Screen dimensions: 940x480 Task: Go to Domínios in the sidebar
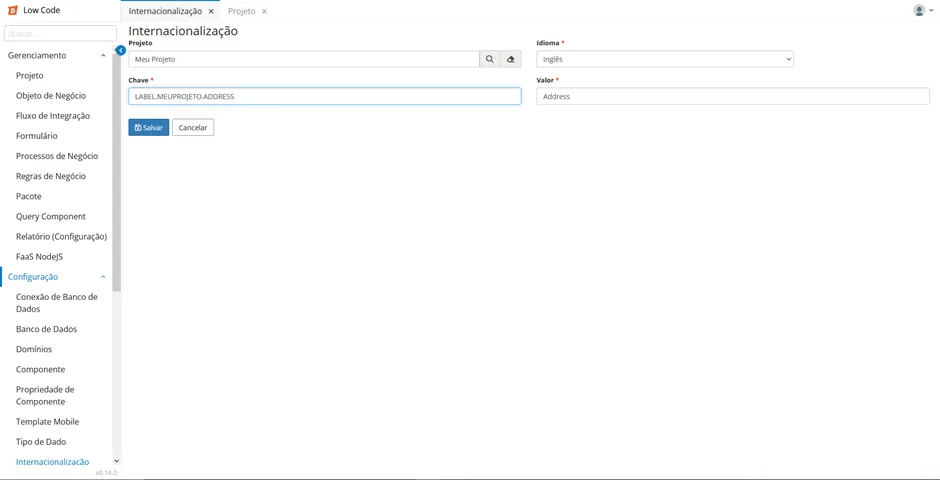coord(34,349)
